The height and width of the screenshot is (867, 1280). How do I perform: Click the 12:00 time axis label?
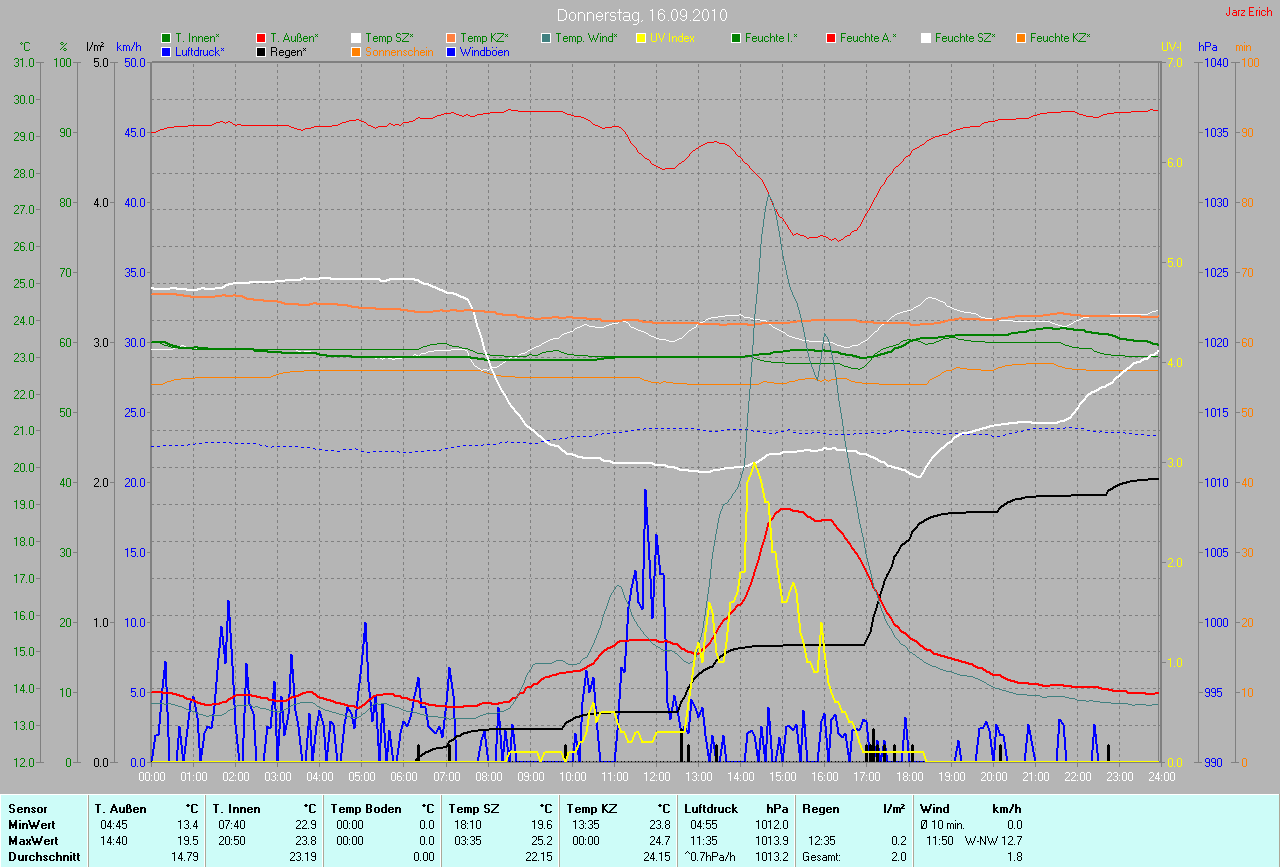pyautogui.click(x=656, y=776)
